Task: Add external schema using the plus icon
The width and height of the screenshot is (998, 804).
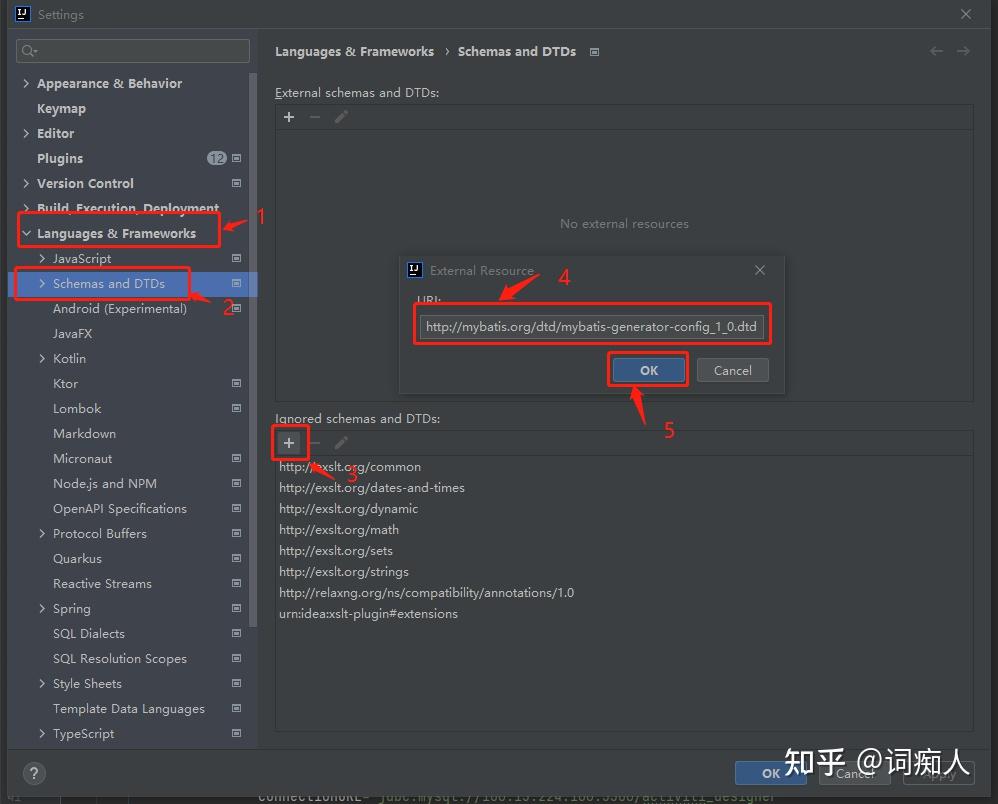Action: [289, 117]
